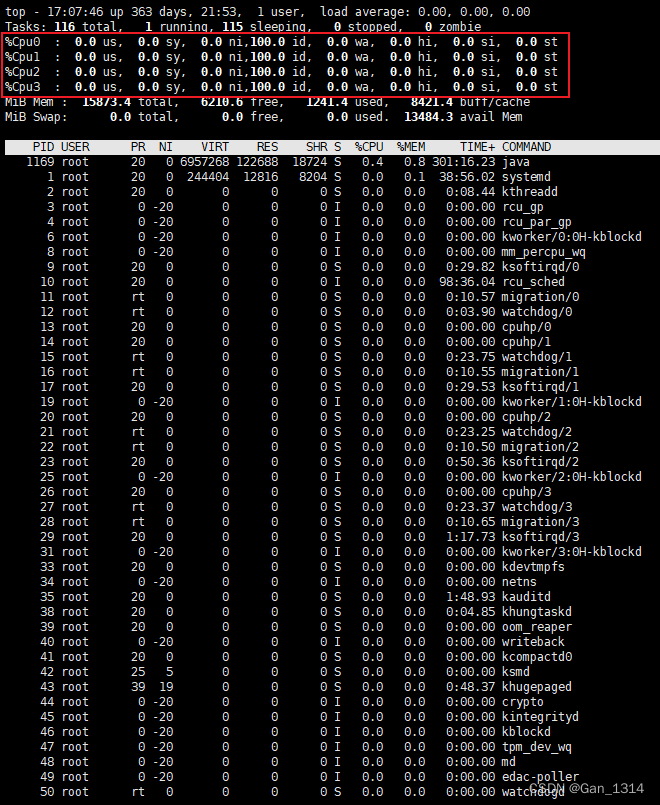Click the ksmd command
The height and width of the screenshot is (805, 660).
[x=515, y=672]
